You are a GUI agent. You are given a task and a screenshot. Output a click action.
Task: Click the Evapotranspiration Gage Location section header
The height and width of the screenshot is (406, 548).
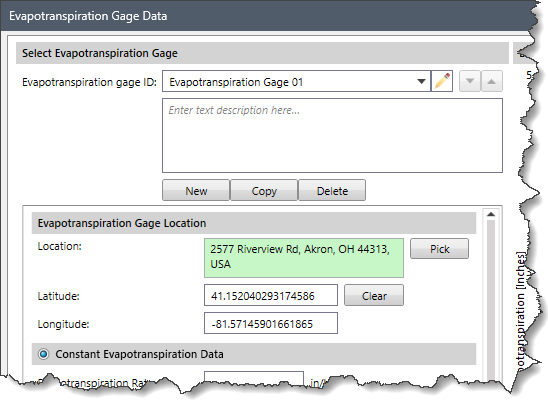click(254, 223)
